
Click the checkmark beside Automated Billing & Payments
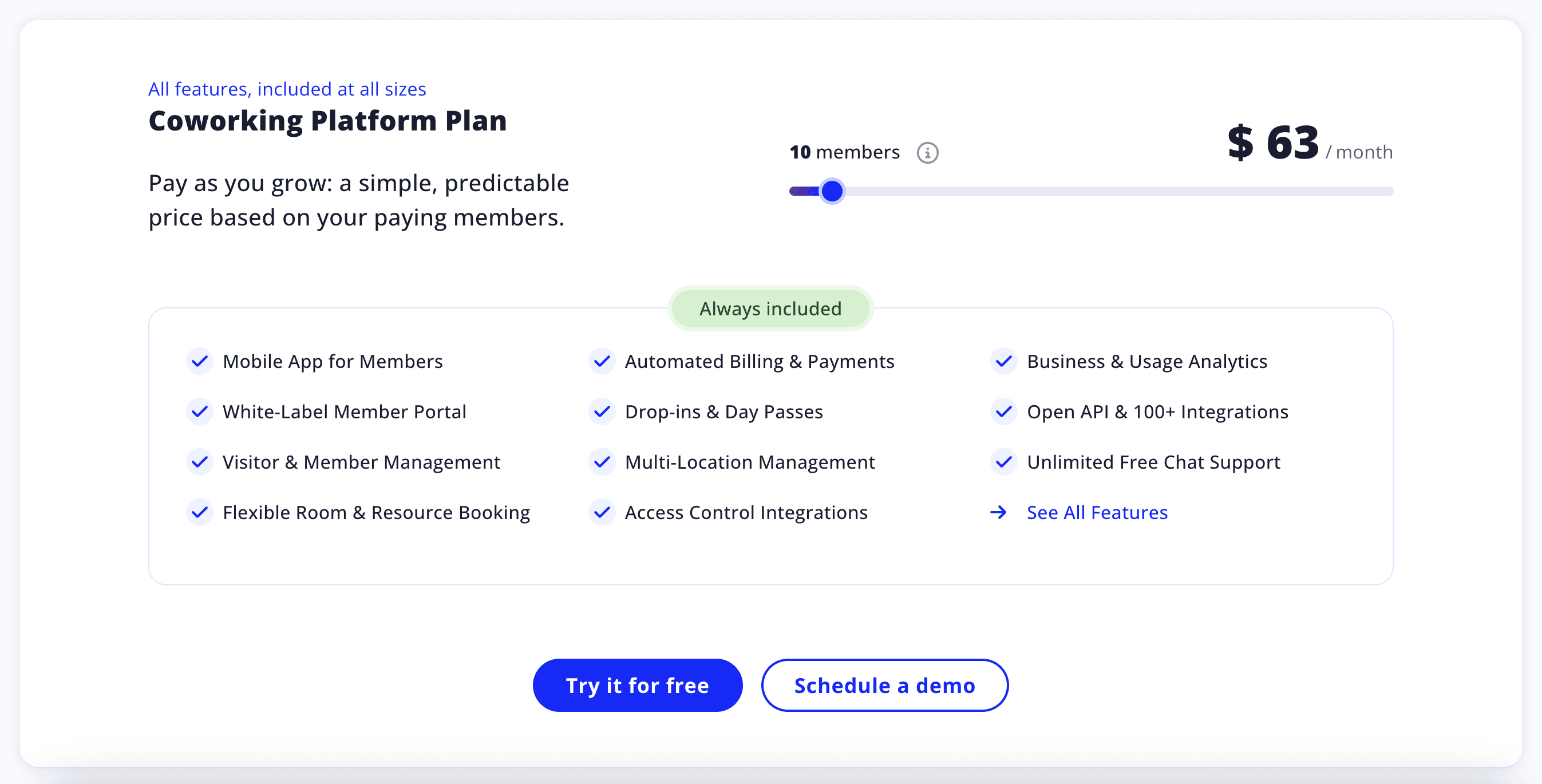pos(602,361)
